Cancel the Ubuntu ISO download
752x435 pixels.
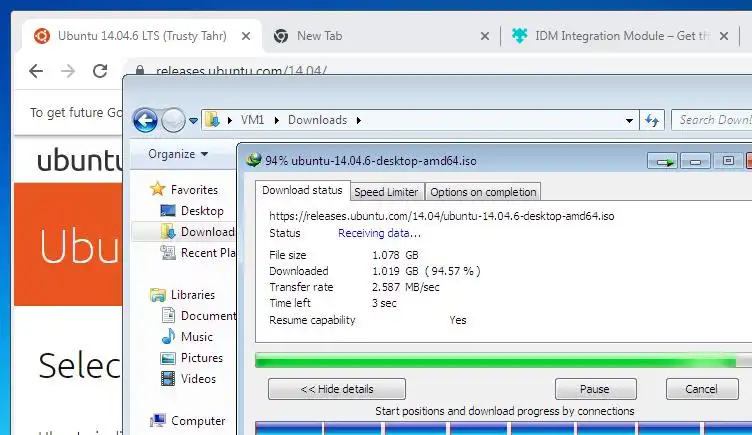tap(702, 389)
